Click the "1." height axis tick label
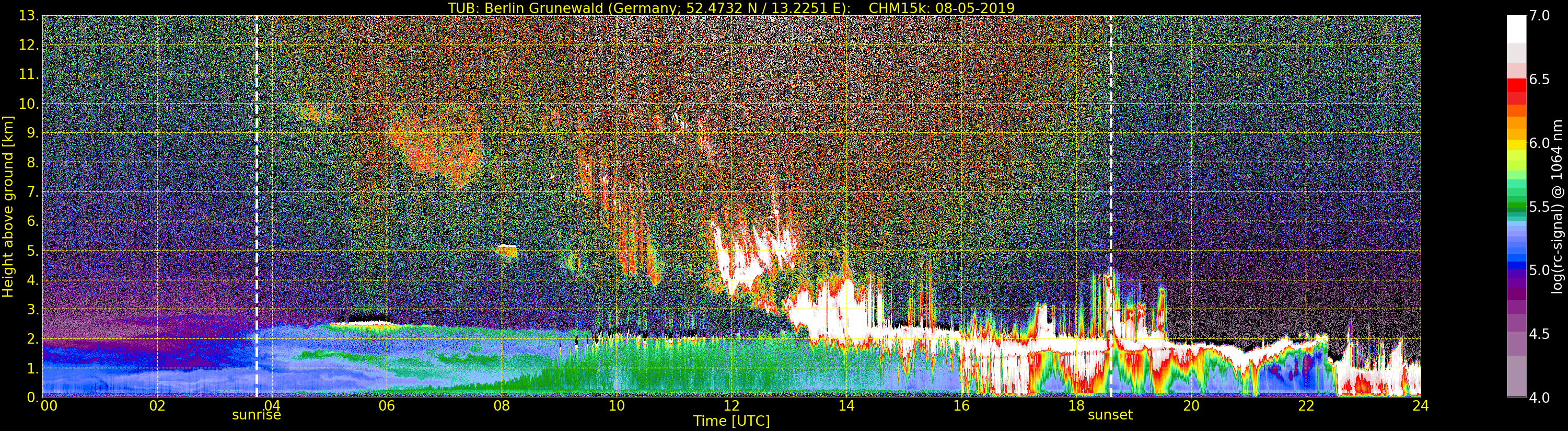 pyautogui.click(x=33, y=368)
